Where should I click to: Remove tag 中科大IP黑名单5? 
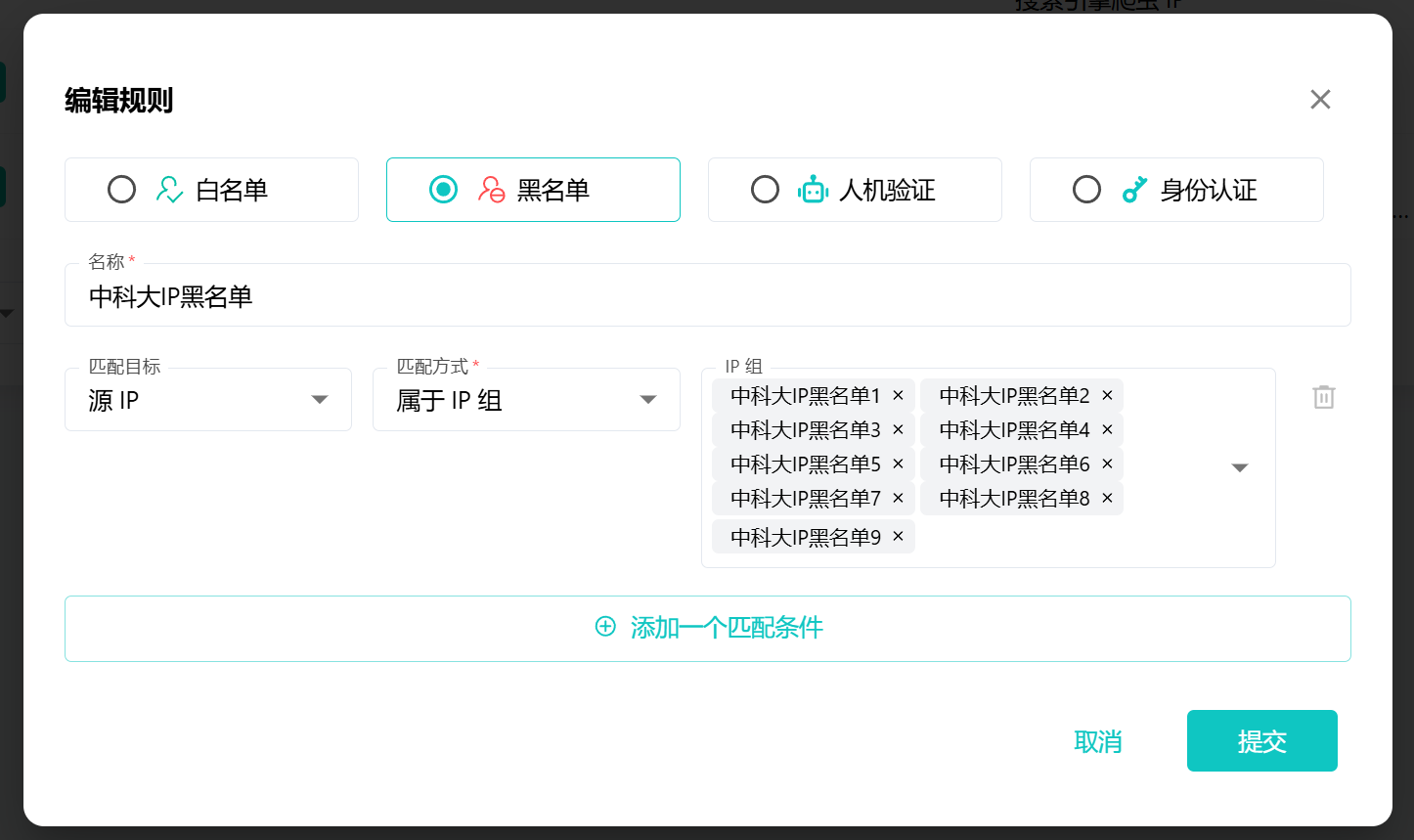898,464
